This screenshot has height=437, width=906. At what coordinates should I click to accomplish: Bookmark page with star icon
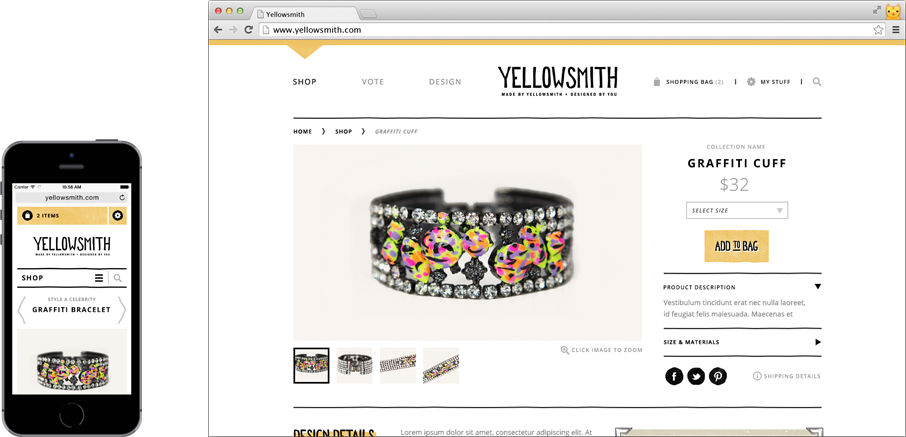(x=878, y=29)
